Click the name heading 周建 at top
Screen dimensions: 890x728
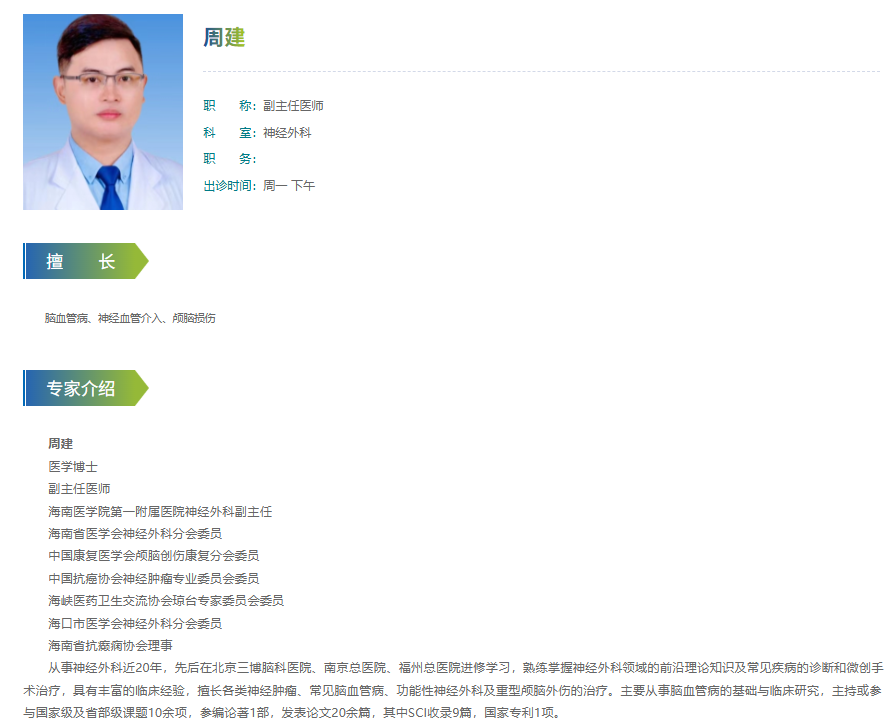coord(224,37)
